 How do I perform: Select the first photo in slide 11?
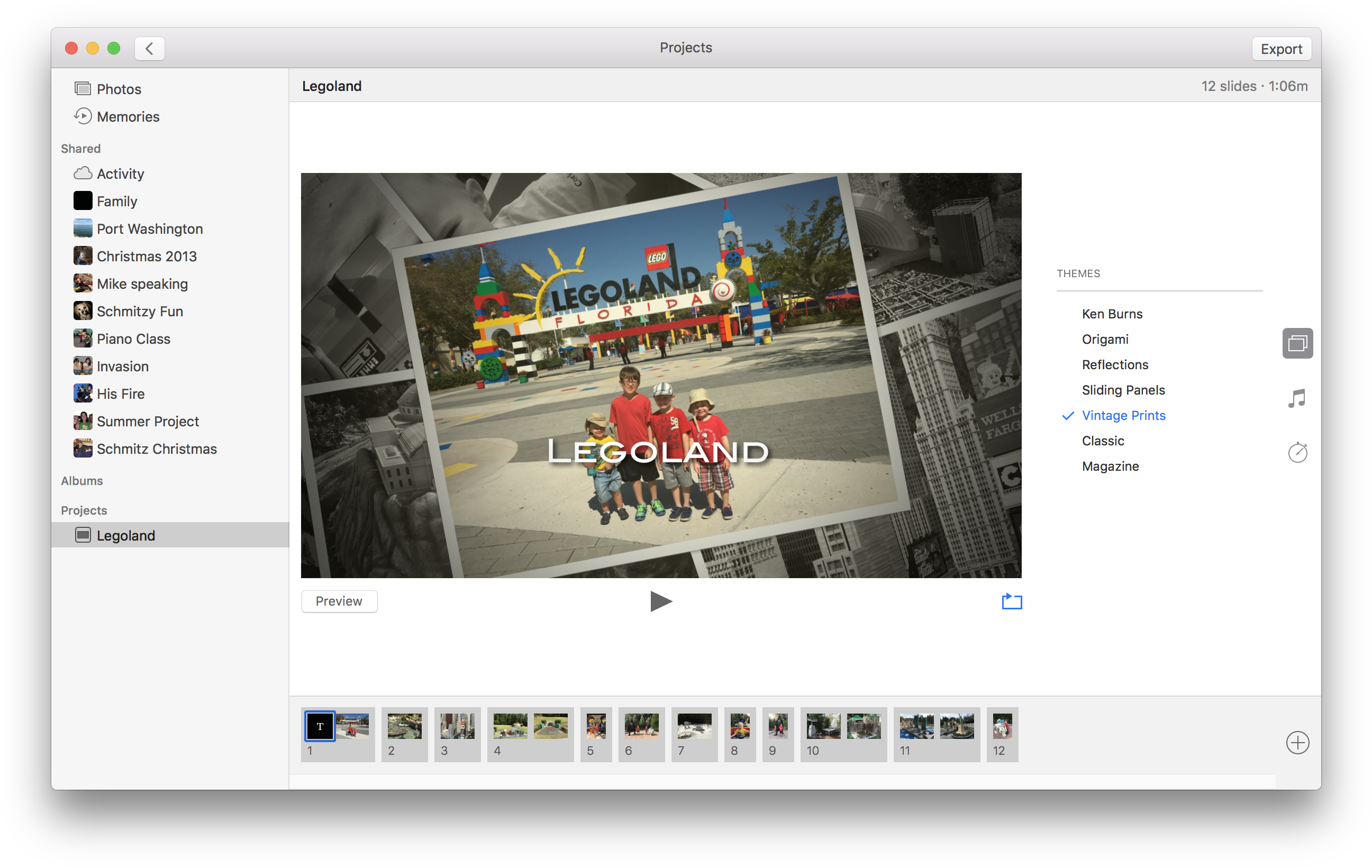(x=916, y=726)
